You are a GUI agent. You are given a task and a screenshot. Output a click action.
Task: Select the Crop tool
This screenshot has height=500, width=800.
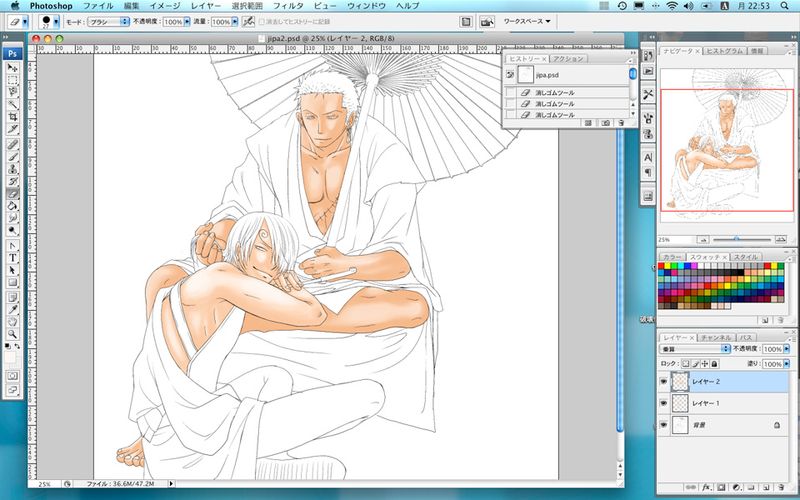tap(12, 117)
